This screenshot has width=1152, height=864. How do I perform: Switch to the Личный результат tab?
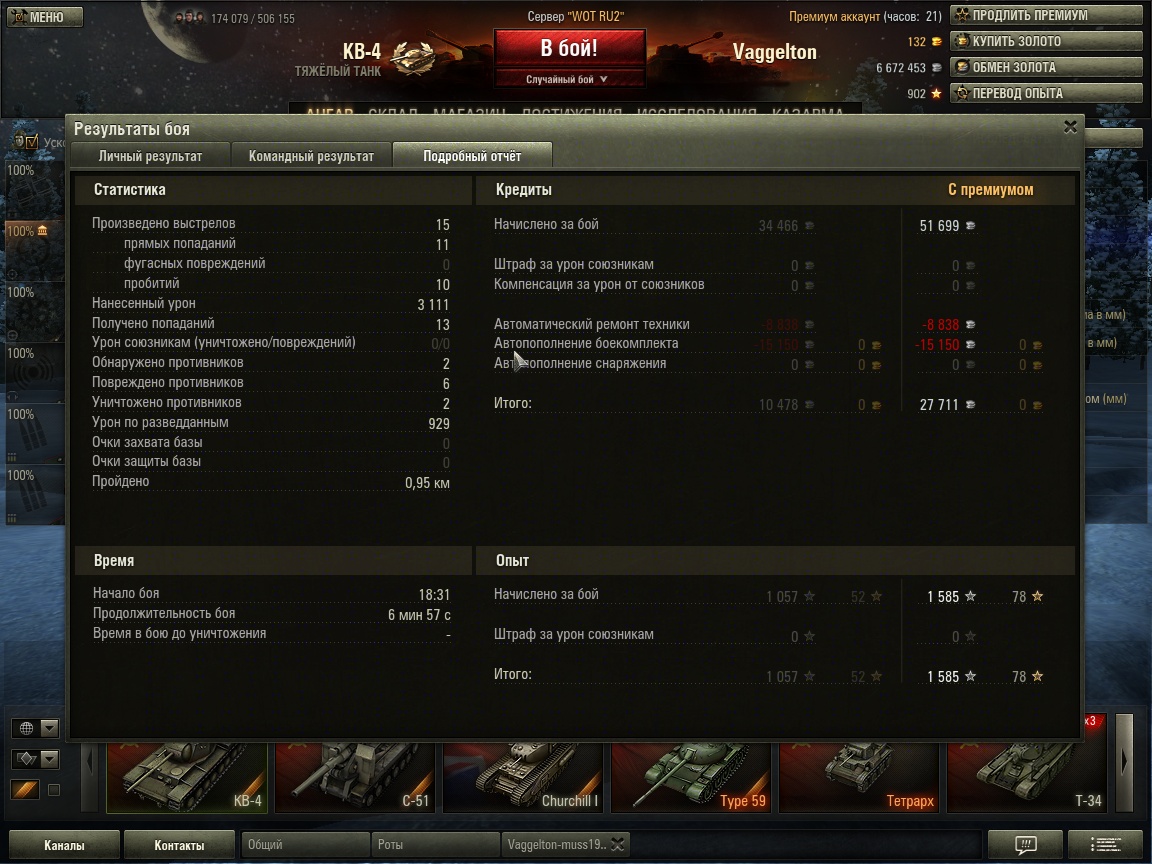pyautogui.click(x=151, y=156)
